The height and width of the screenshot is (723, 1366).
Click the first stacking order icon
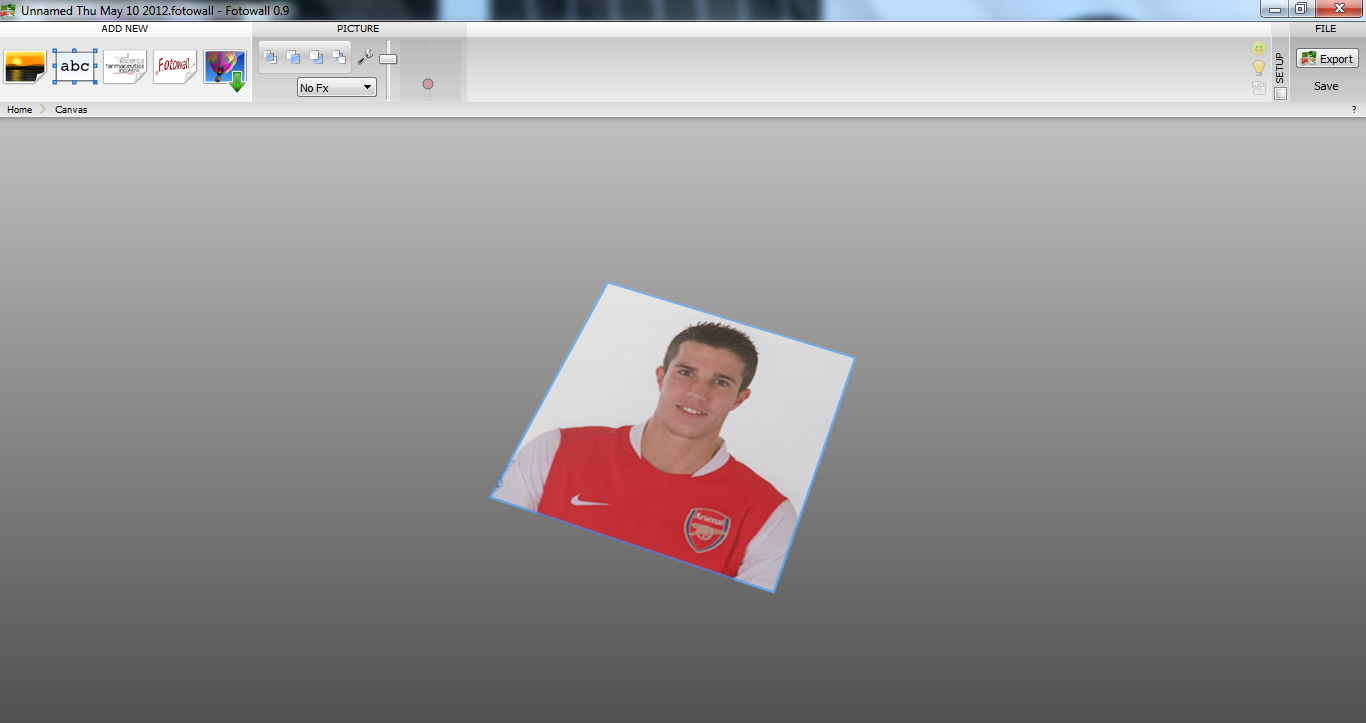pos(270,57)
